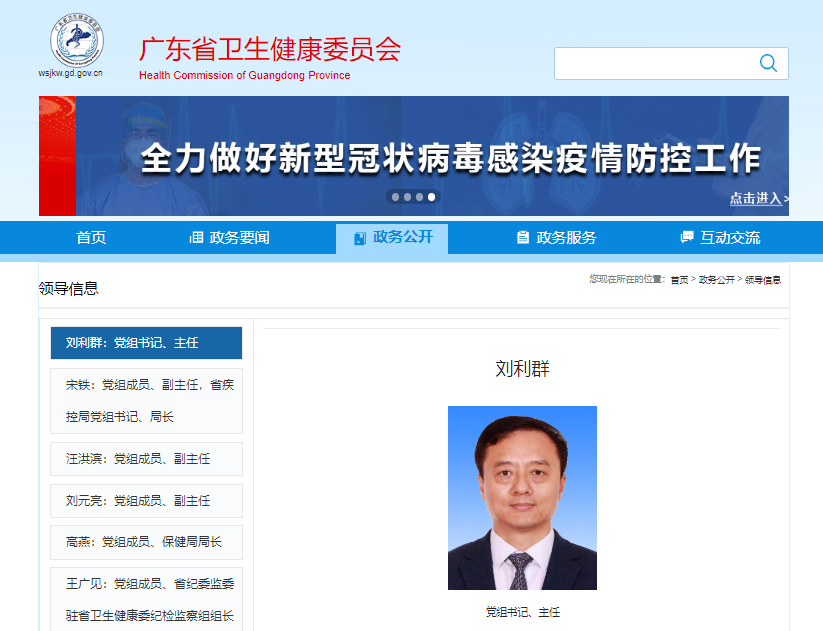Click the Health Commission of Guangdong Province subtitle
Image resolution: width=823 pixels, height=631 pixels.
pyautogui.click(x=245, y=75)
